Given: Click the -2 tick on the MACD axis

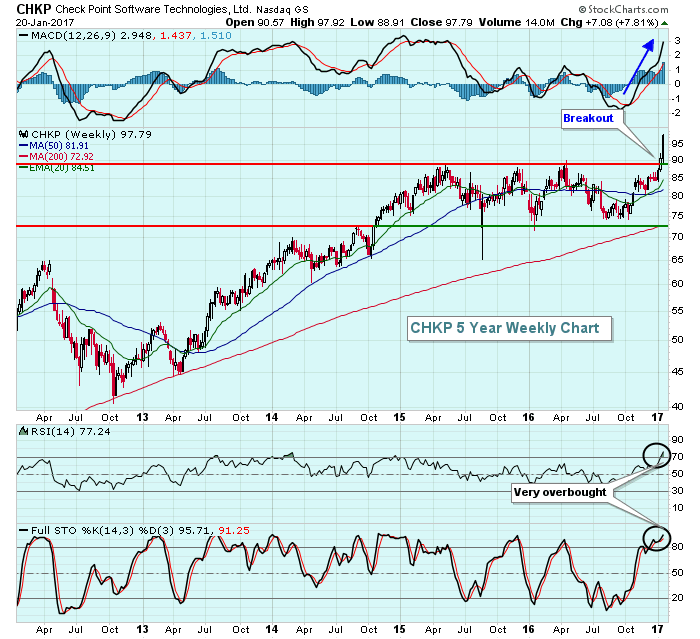Looking at the screenshot, I should click(676, 113).
